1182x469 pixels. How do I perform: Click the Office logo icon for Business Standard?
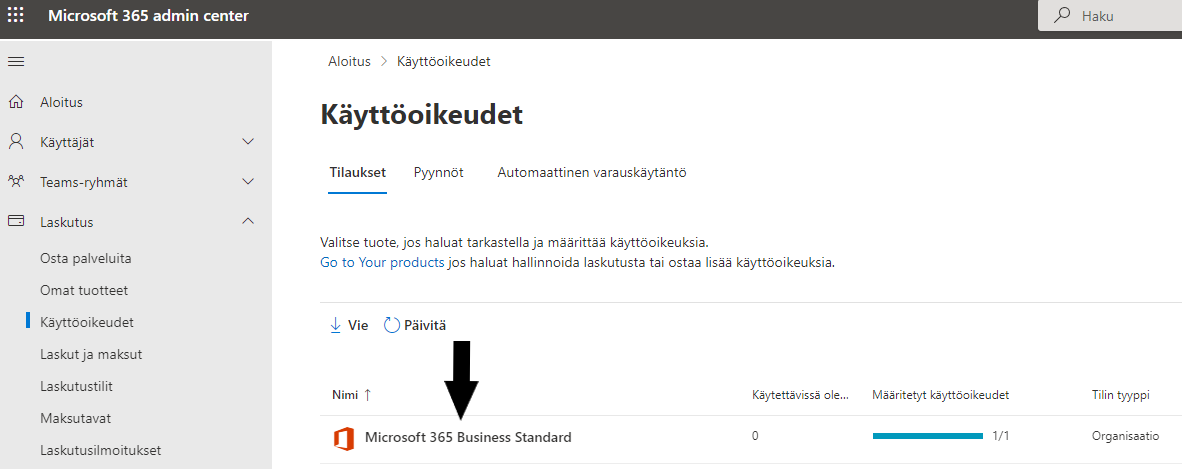pyautogui.click(x=344, y=437)
